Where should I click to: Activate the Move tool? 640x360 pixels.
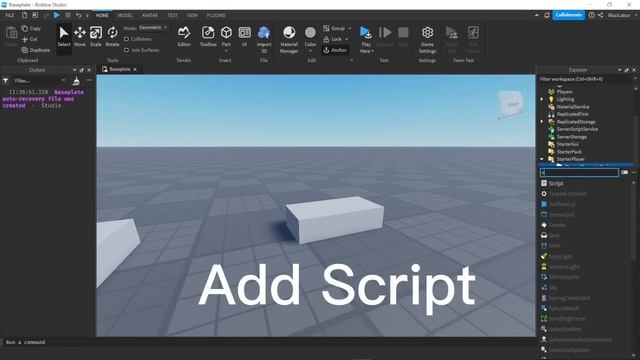click(x=80, y=37)
